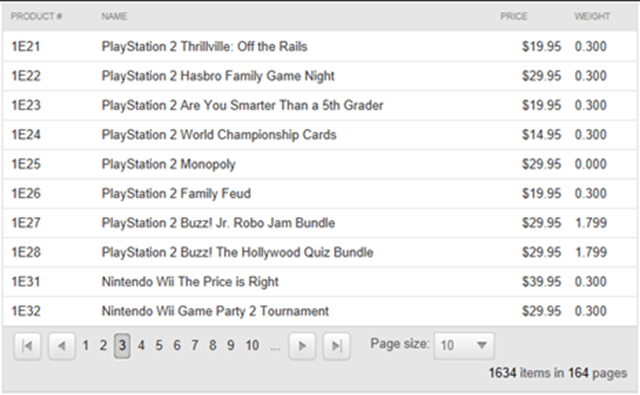Click PlayStation 2 Buzz! The Hollywood Quiz Bundle
640x395 pixels.
(237, 252)
